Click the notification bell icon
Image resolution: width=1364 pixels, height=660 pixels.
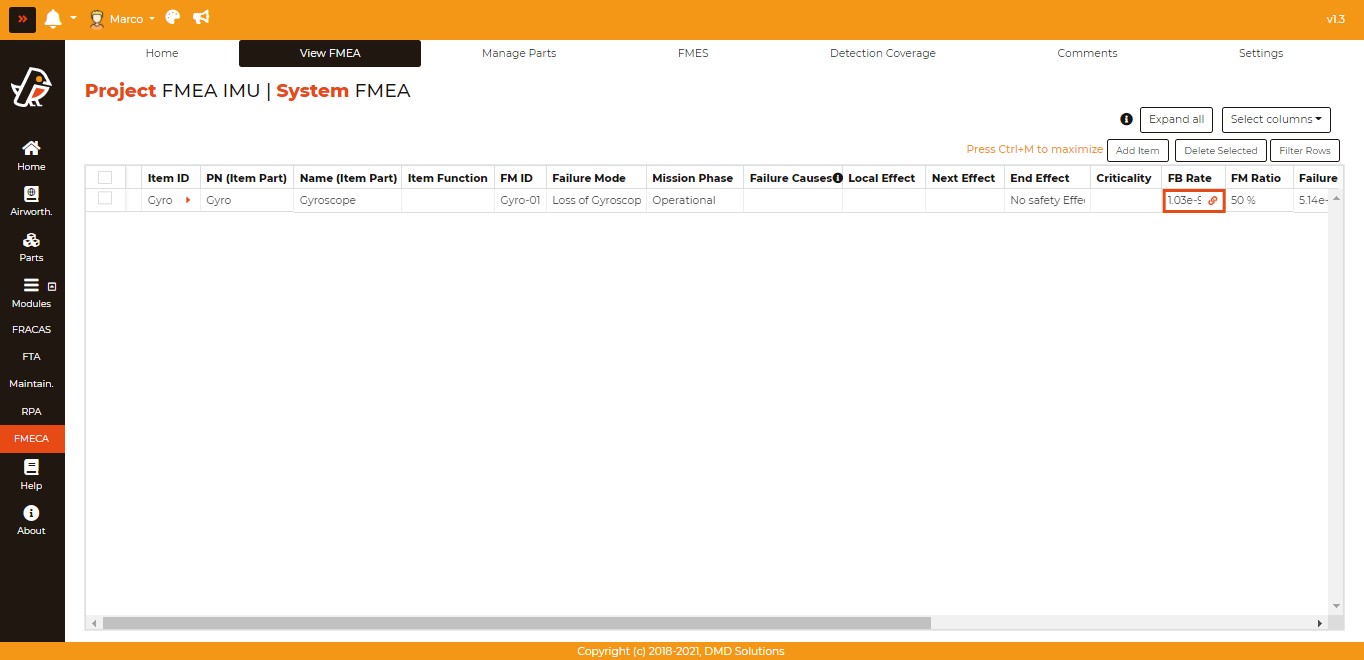pyautogui.click(x=53, y=18)
